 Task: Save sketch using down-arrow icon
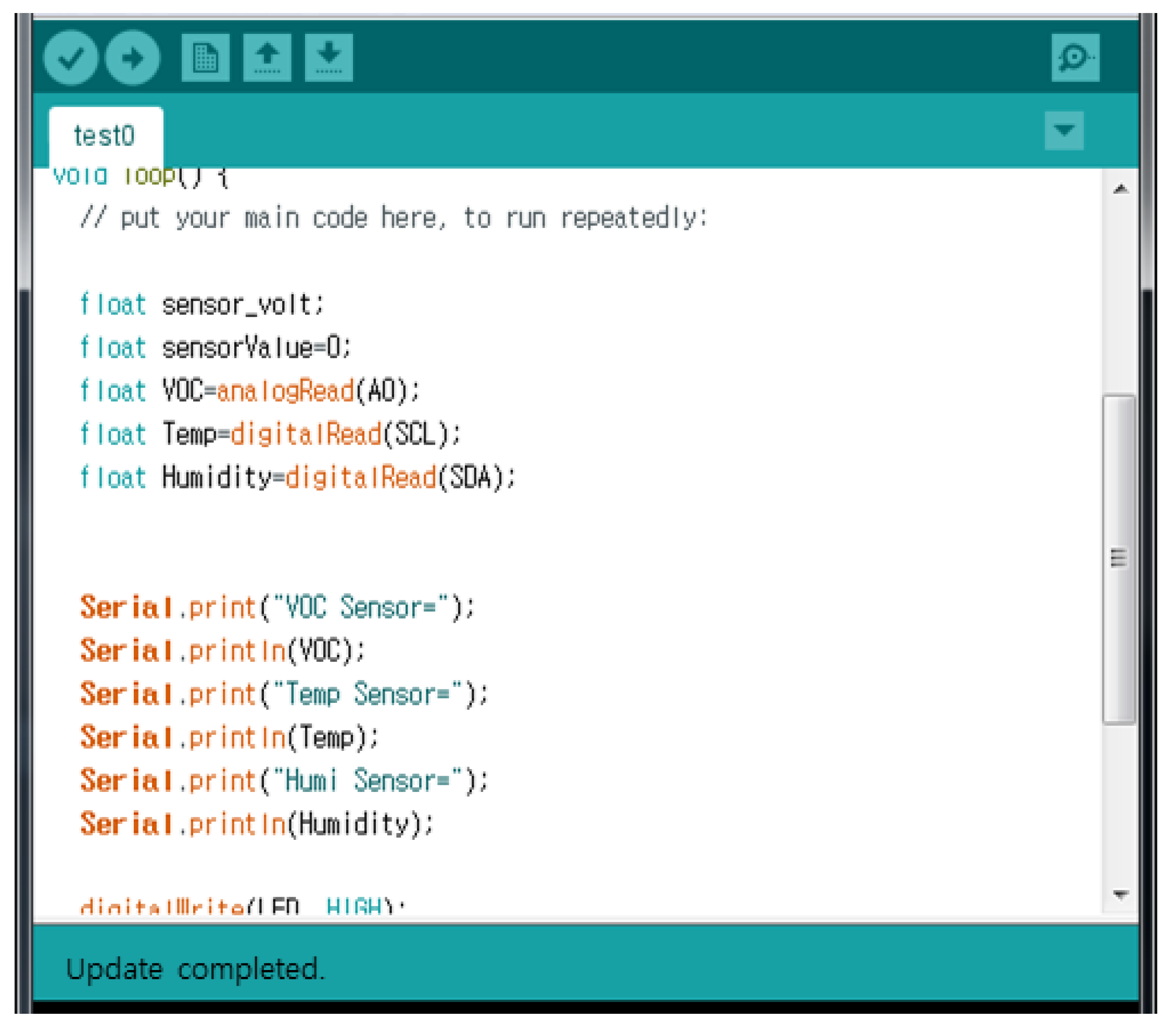(x=328, y=58)
